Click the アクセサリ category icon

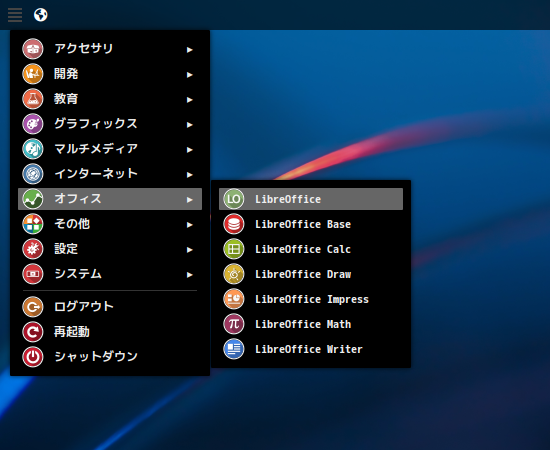33,49
